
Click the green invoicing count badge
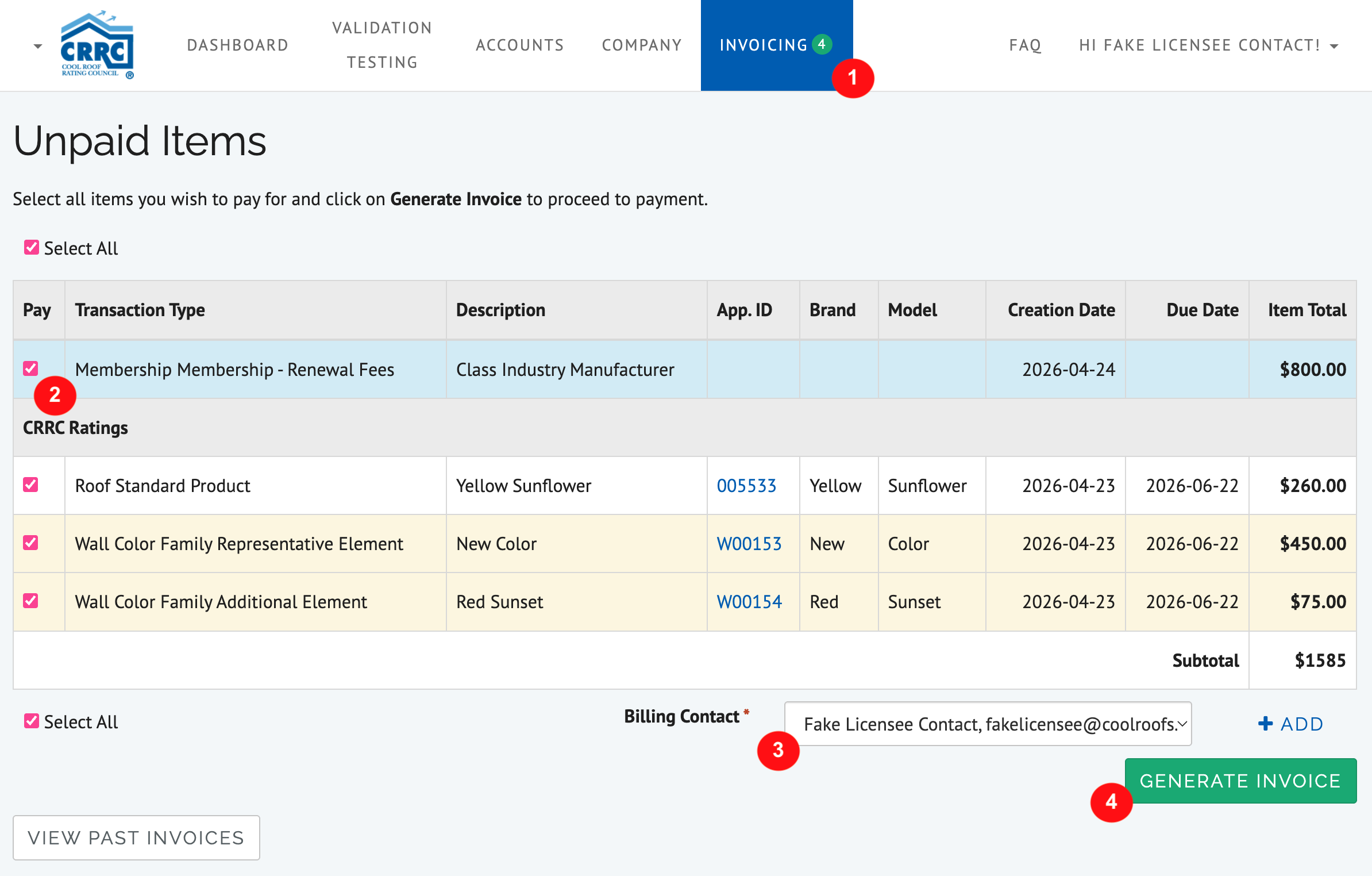coord(822,44)
